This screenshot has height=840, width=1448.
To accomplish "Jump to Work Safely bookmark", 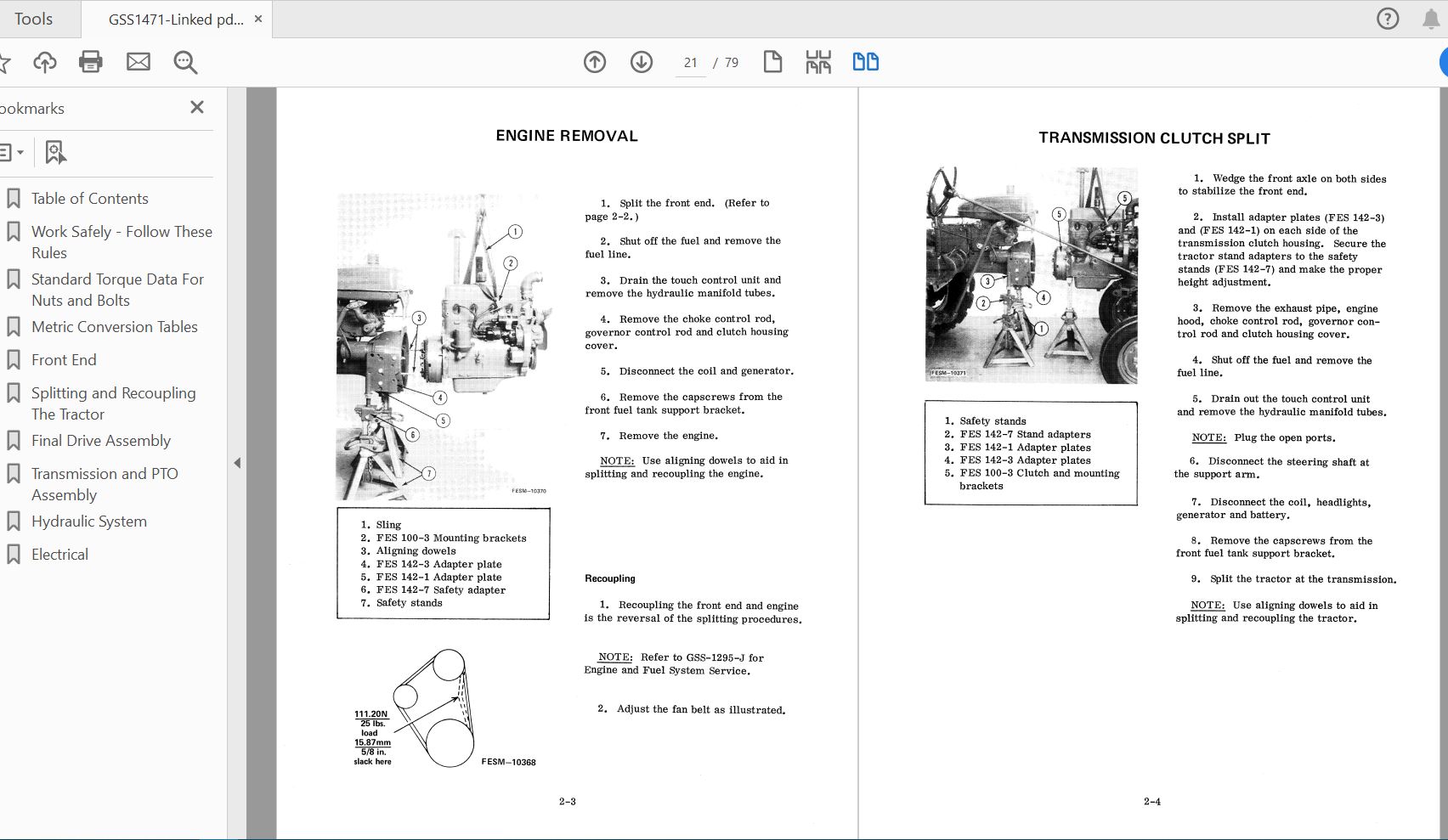I will click(122, 242).
